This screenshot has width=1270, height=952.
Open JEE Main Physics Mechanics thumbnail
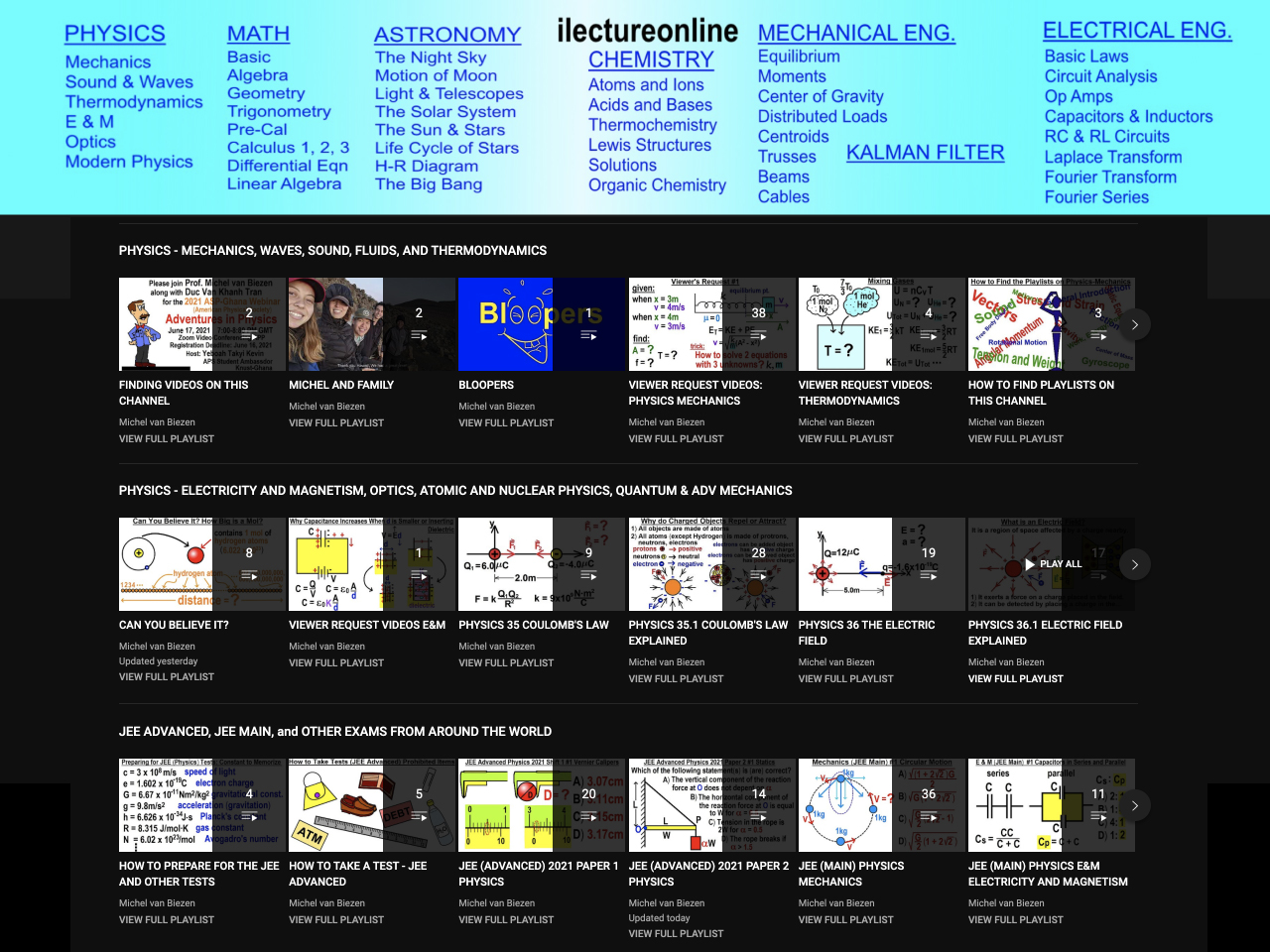coord(882,805)
